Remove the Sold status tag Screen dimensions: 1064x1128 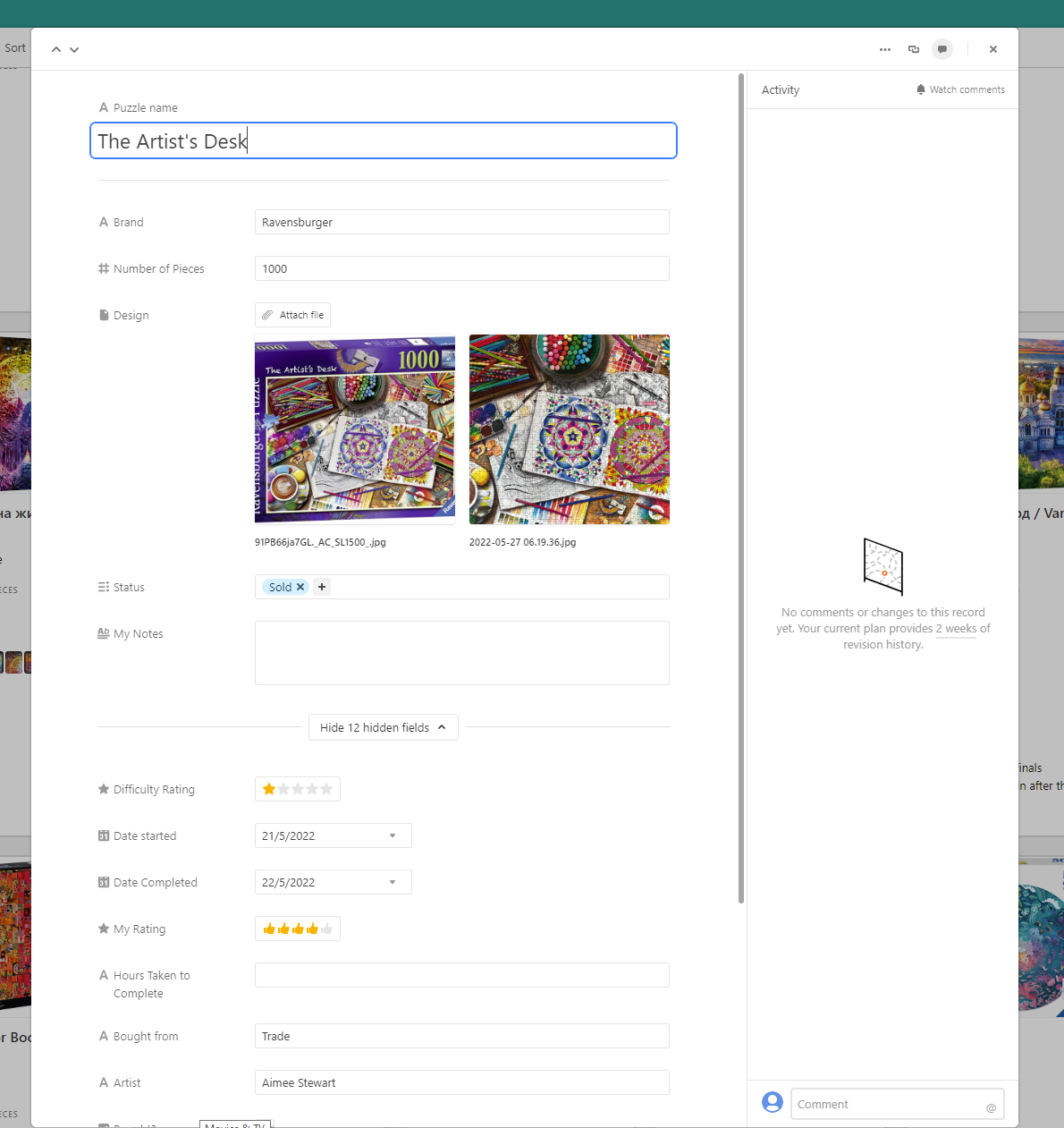[x=300, y=587]
